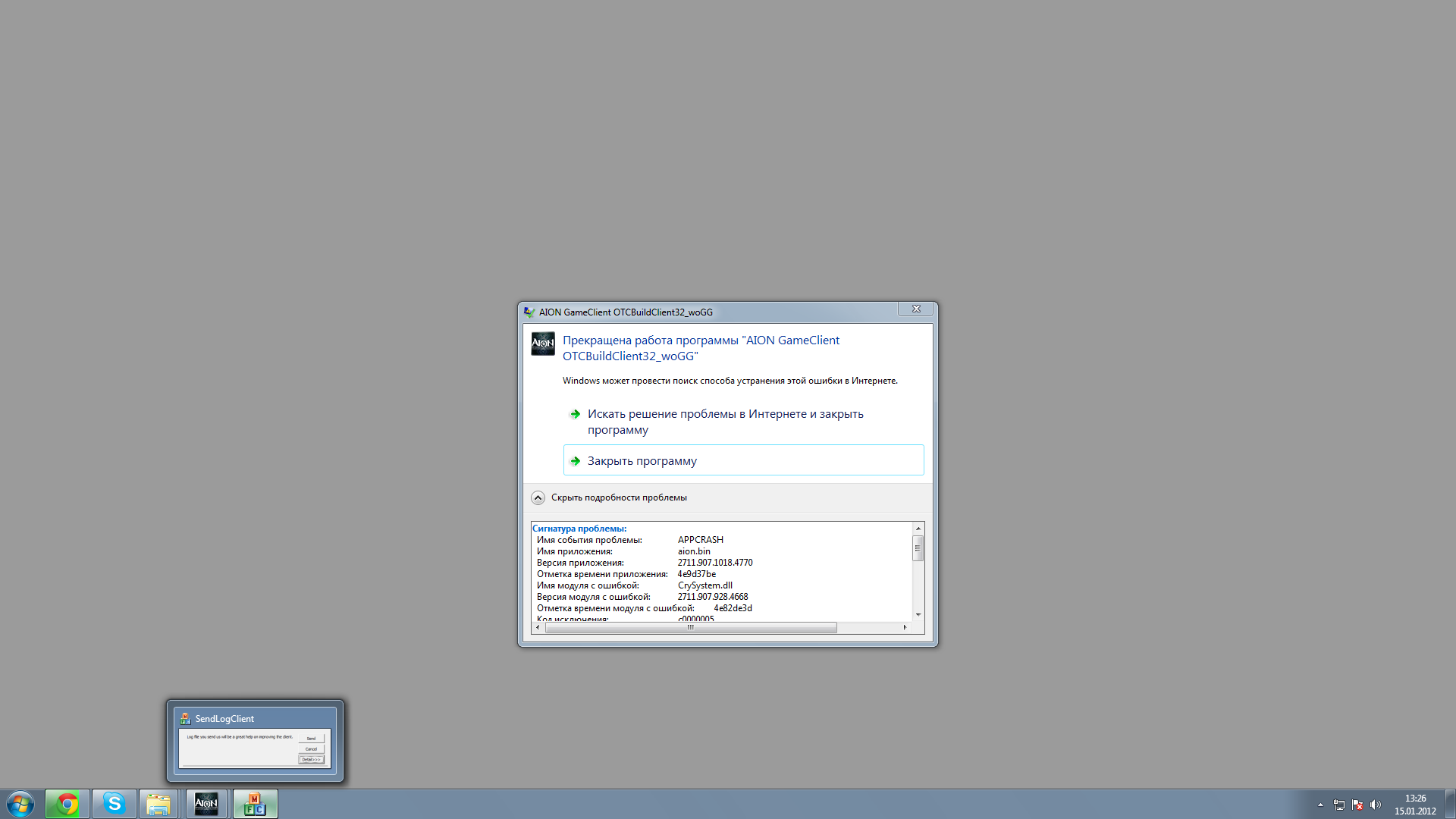The height and width of the screenshot is (819, 1456).
Task: Choose Закрыть программу option
Action: [x=743, y=460]
